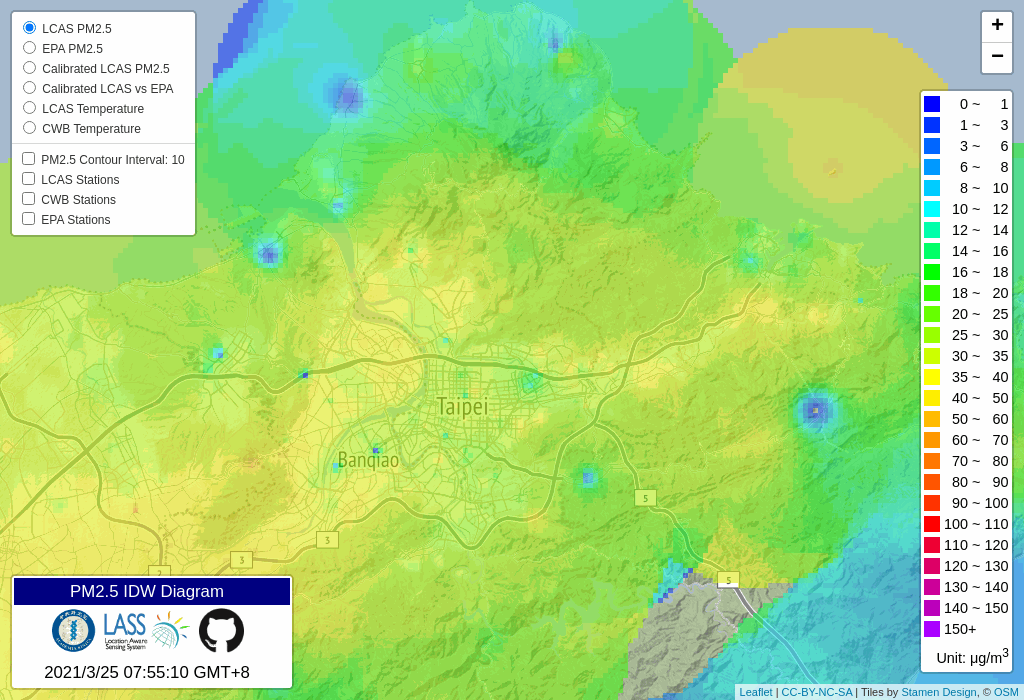1024x700 pixels.
Task: Switch to Calibrated LCAS vs EPA
Action: point(30,88)
